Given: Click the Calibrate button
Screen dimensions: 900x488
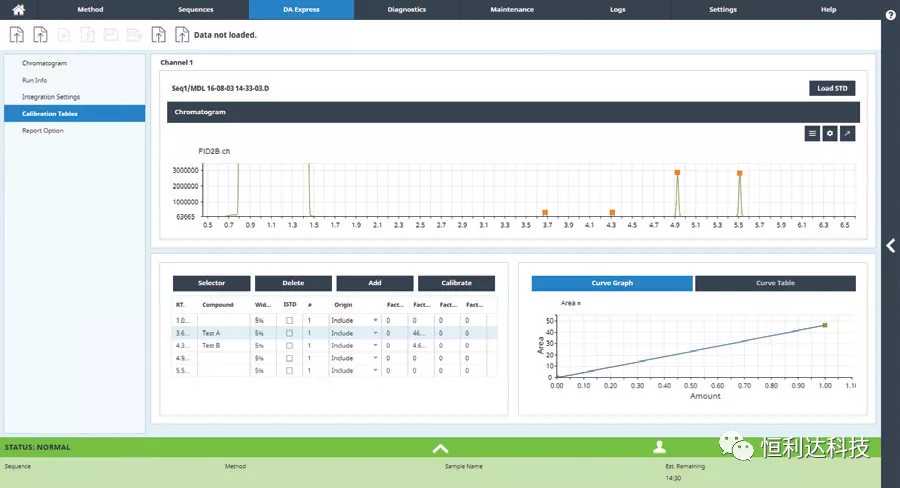Looking at the screenshot, I should click(x=456, y=283).
